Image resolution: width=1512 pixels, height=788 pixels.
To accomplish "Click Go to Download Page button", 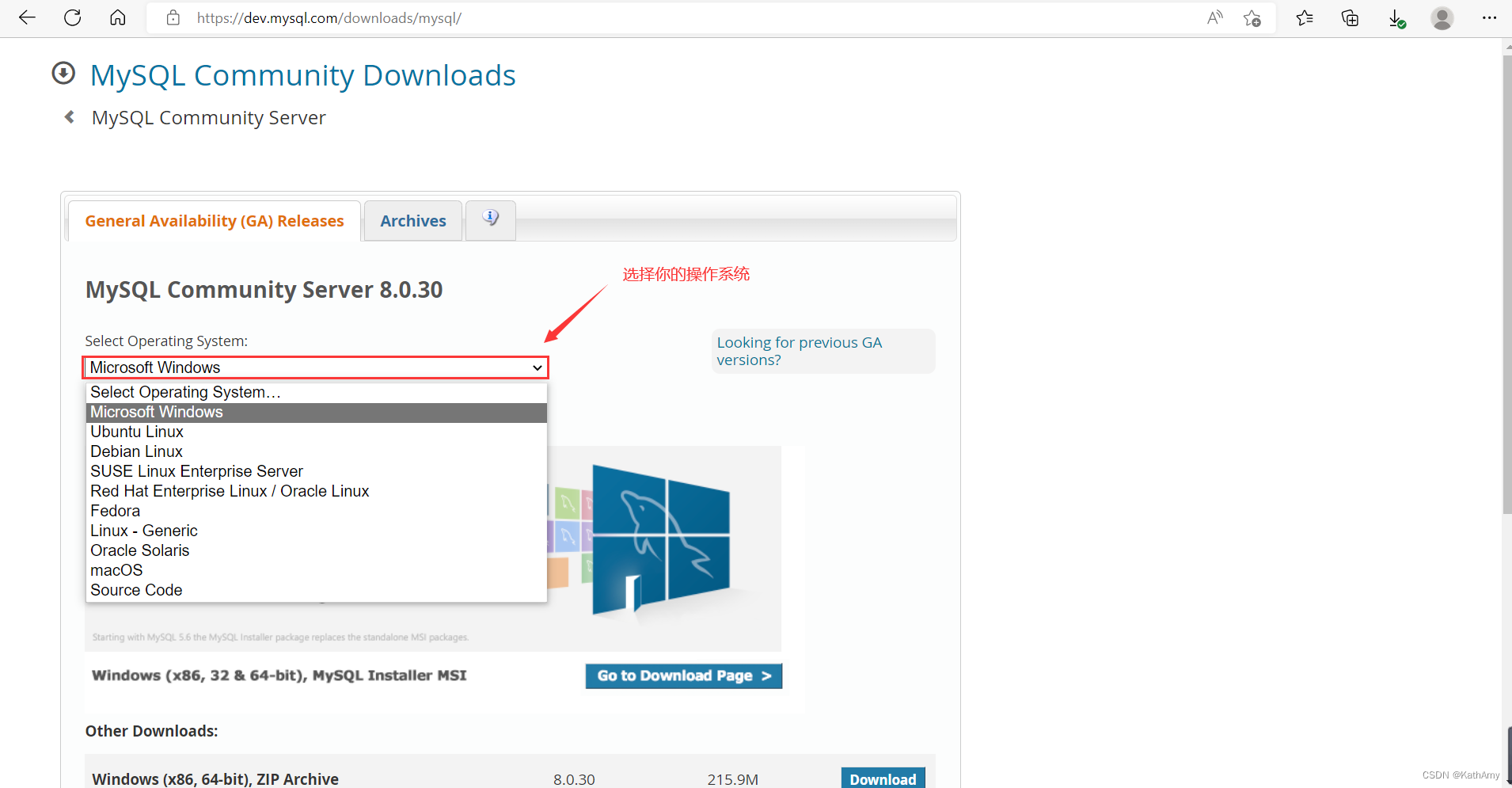I will click(684, 676).
